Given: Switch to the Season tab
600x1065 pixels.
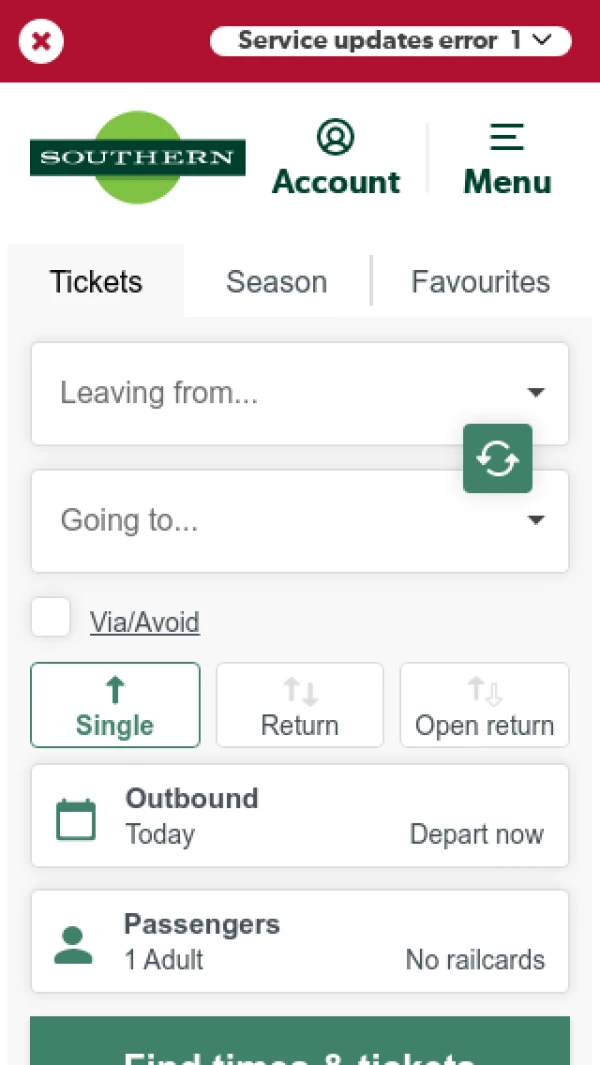Looking at the screenshot, I should (x=276, y=282).
